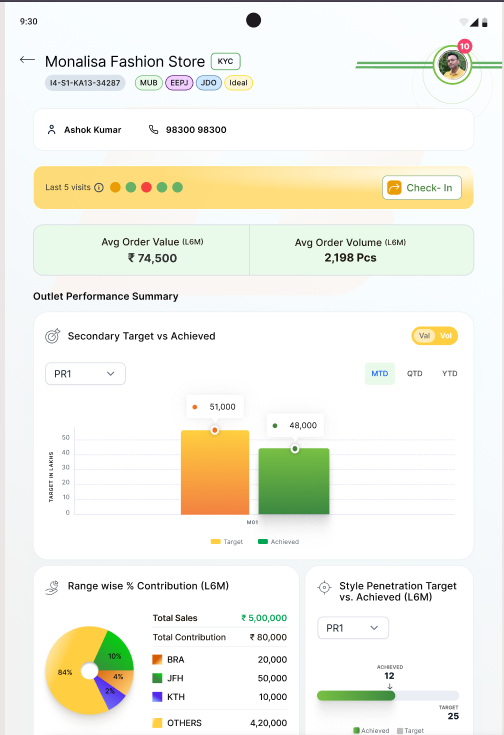Tap the red notification badge showing 10
Image resolution: width=504 pixels, height=735 pixels.
tap(464, 46)
